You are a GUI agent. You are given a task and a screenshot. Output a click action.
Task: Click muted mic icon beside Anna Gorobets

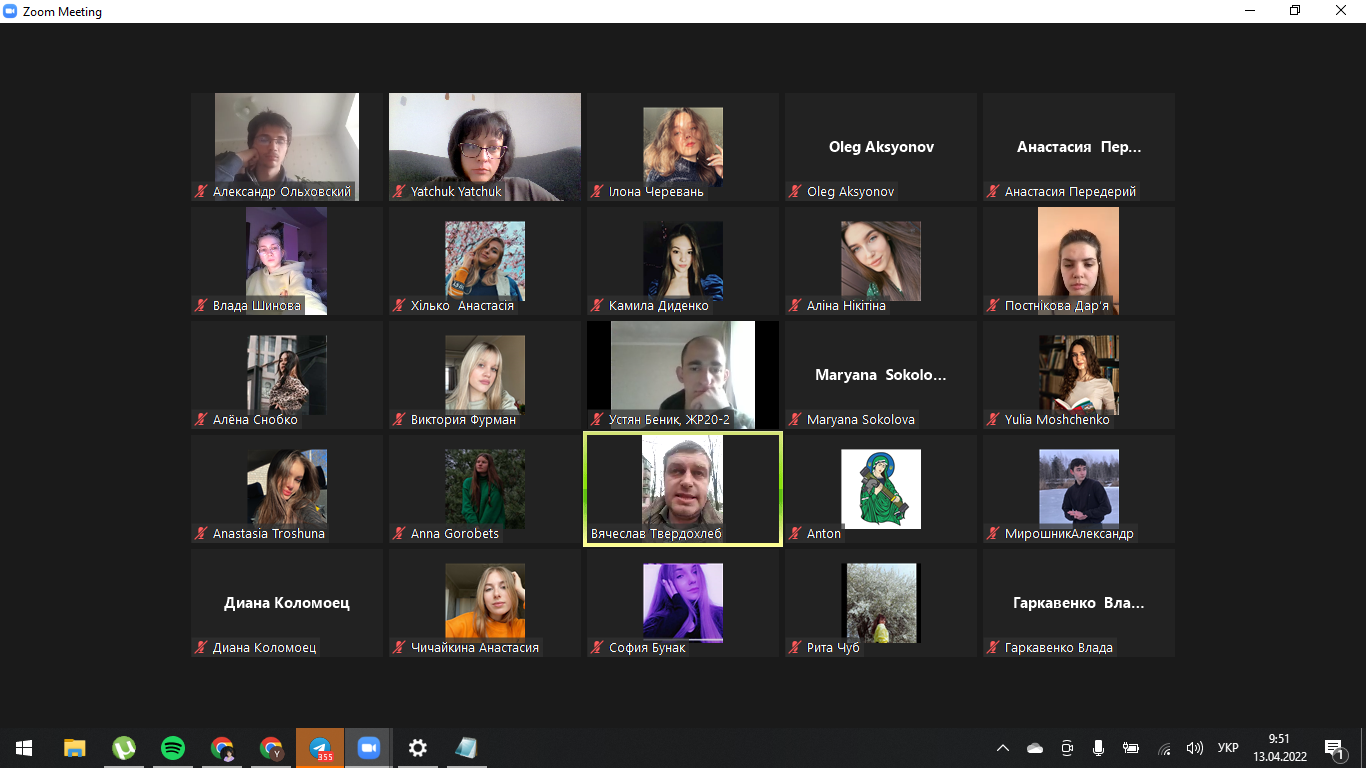click(x=399, y=533)
